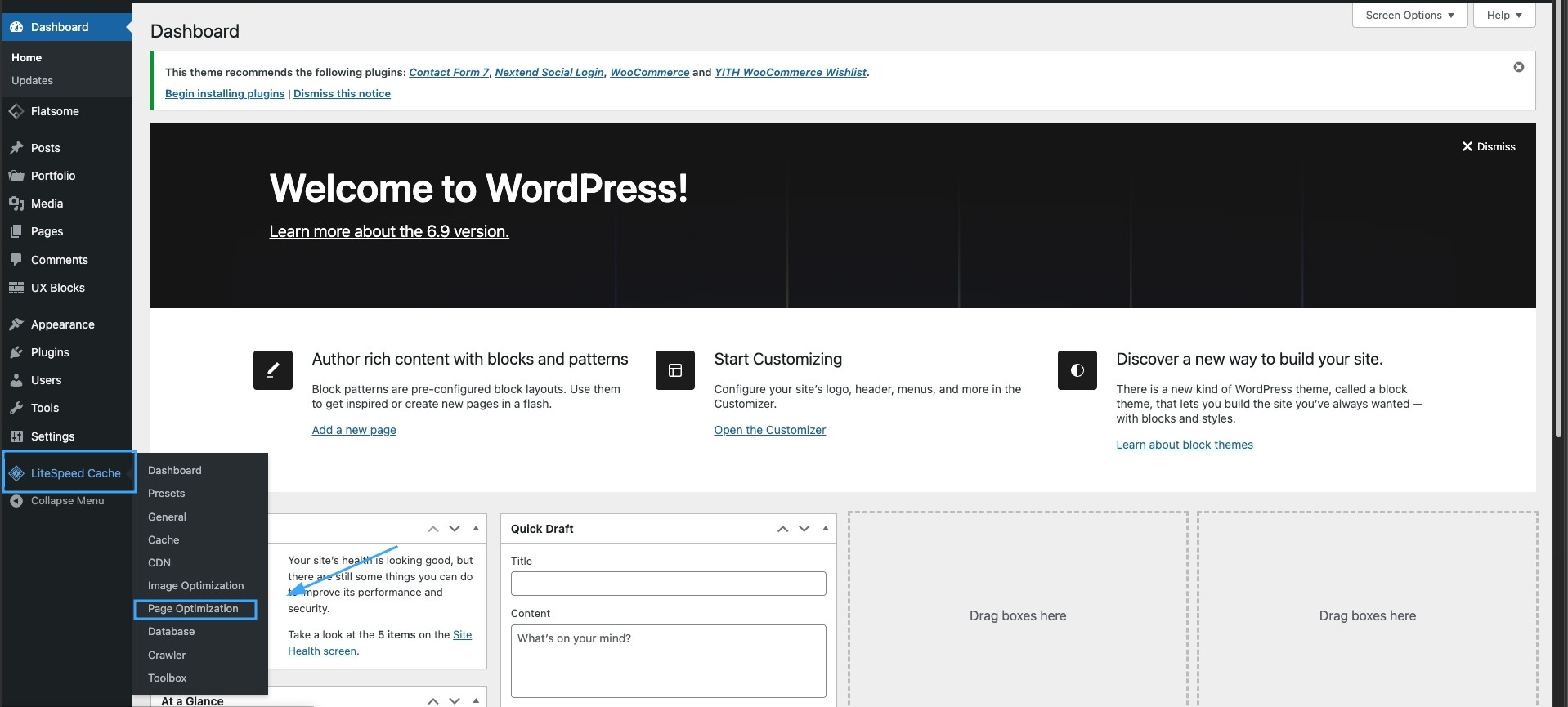This screenshot has height=707, width=1568.
Task: Click the pencil edit icon for authoring content
Action: tap(273, 370)
